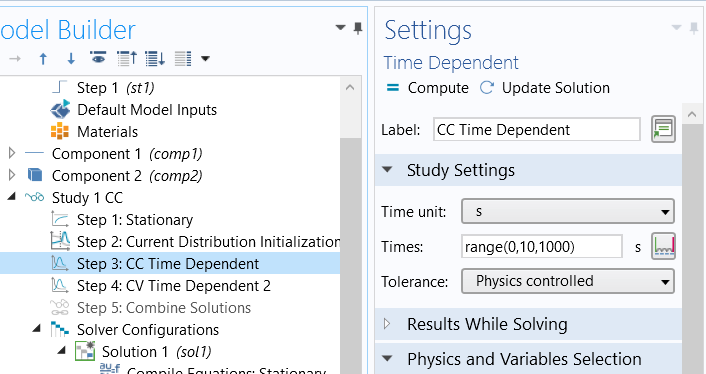This screenshot has width=706, height=374.
Task: Move selected node up with arrow icon
Action: [43, 59]
